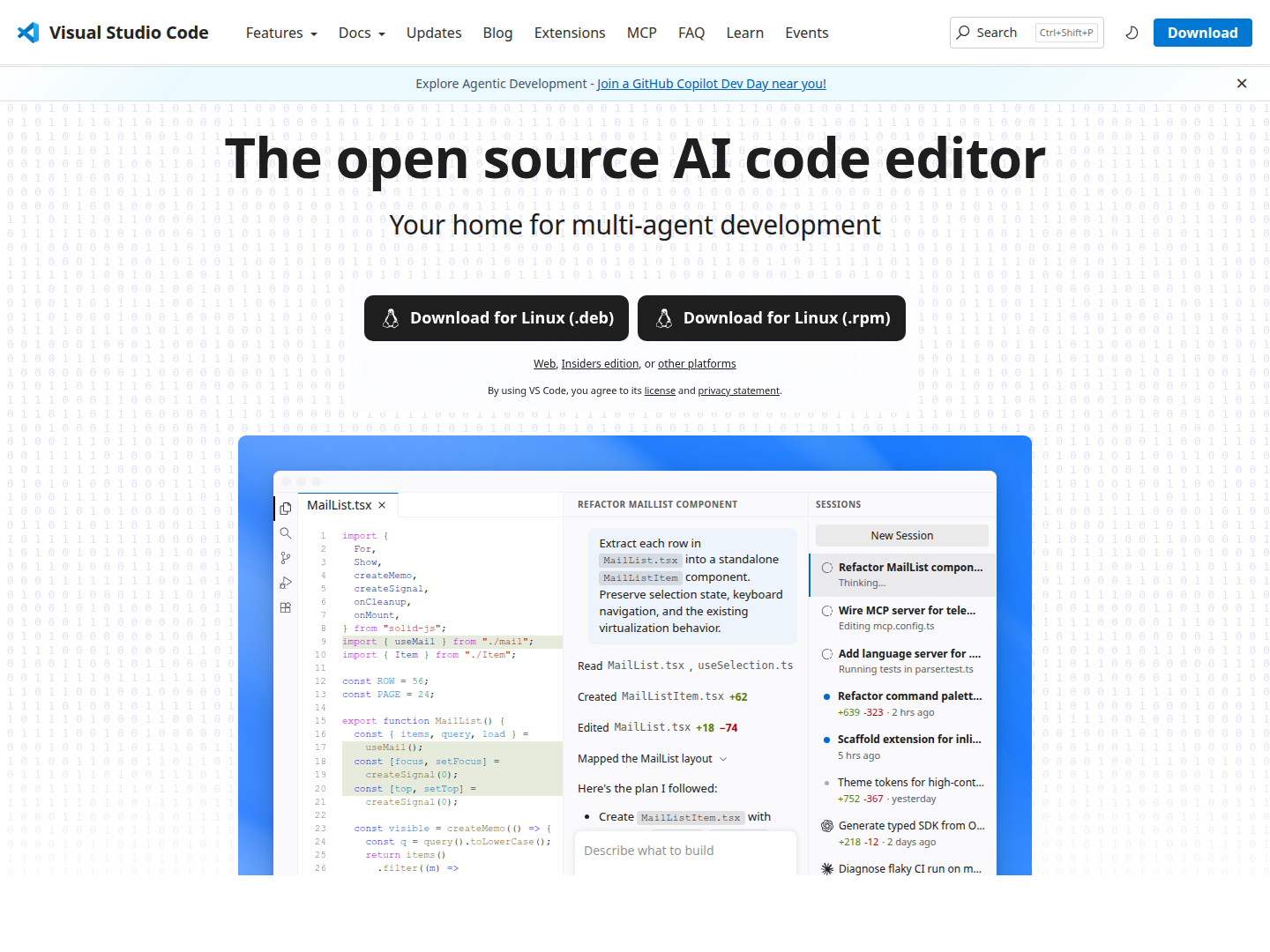
Task: Expand the Mapped the MailList layout chevron
Action: 723,759
